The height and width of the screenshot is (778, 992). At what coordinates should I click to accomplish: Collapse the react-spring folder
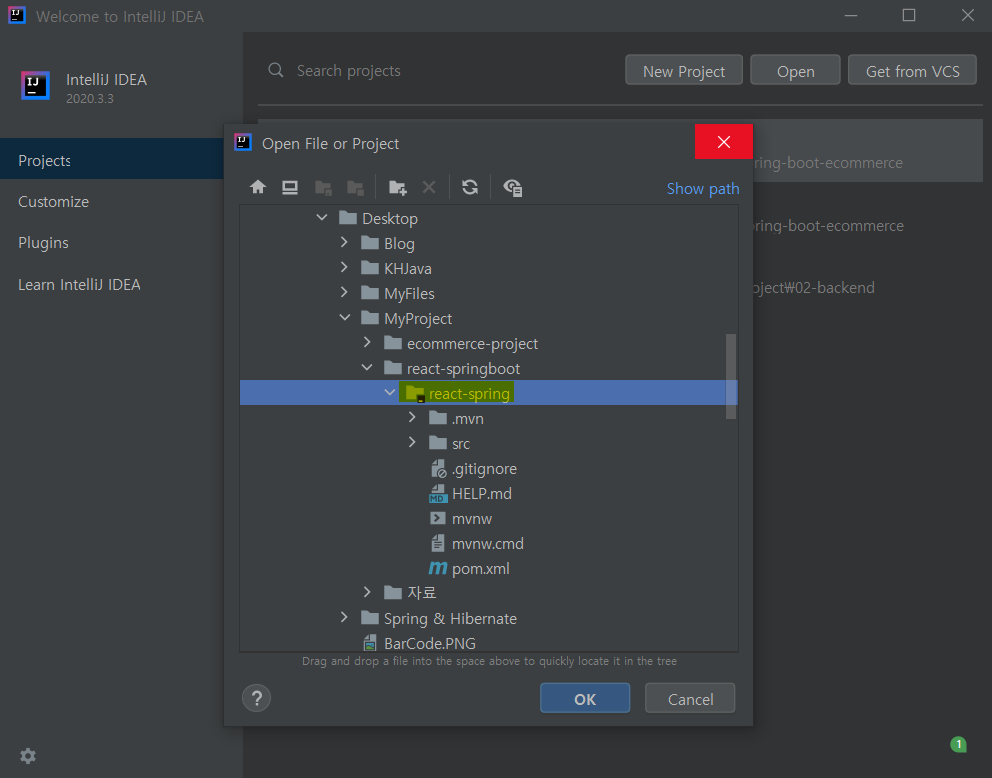[x=390, y=393]
